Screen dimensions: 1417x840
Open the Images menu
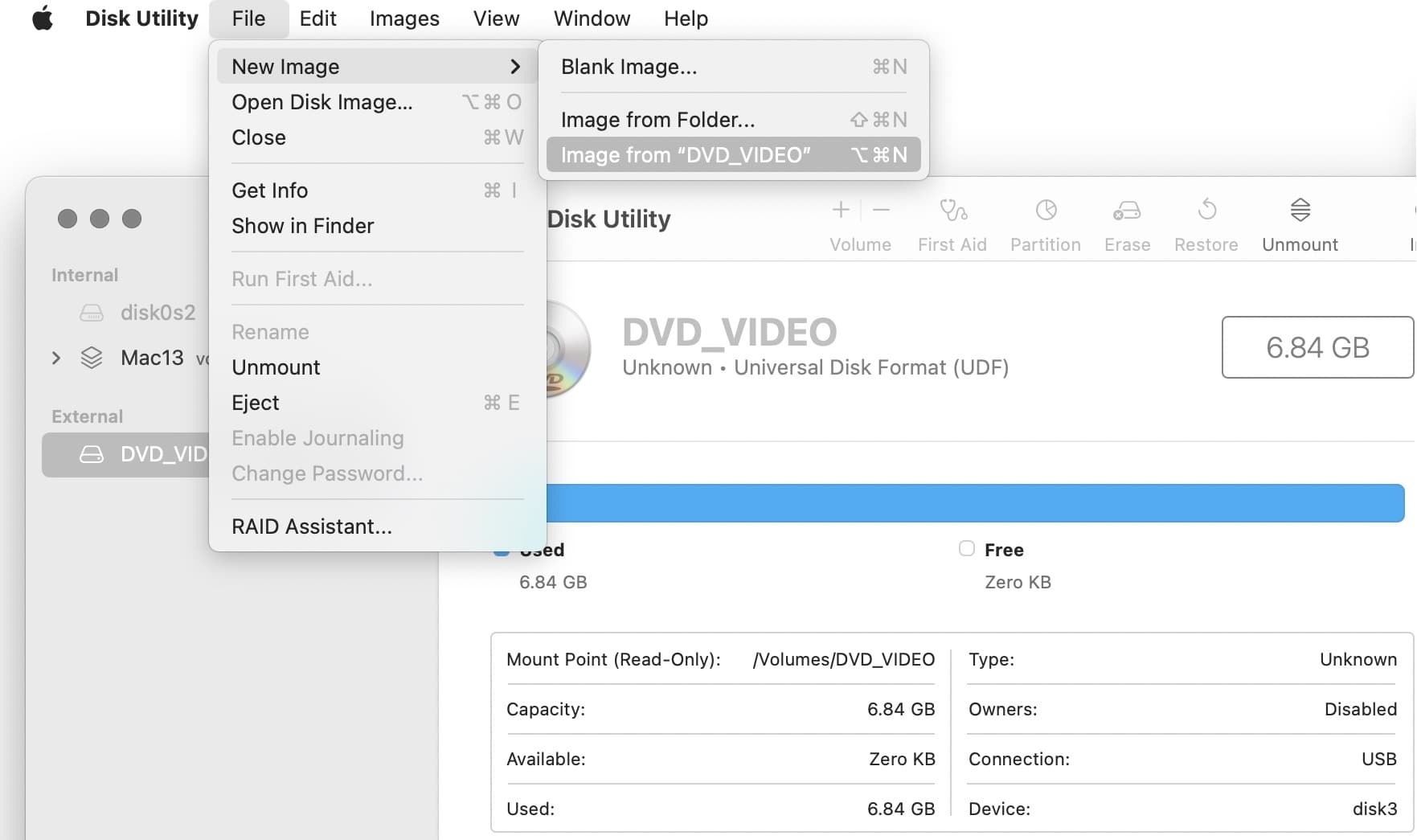click(x=403, y=18)
